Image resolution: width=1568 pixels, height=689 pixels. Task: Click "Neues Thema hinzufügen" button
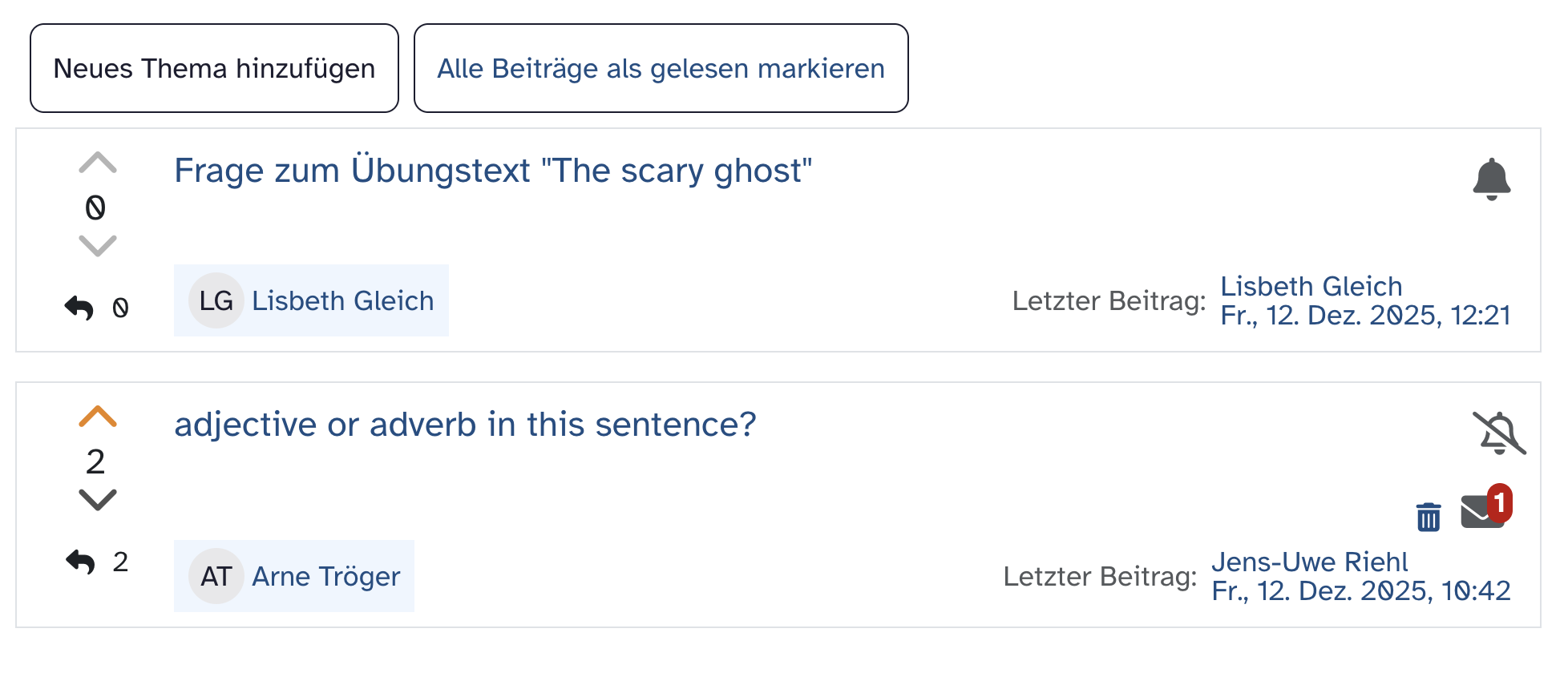click(x=214, y=69)
